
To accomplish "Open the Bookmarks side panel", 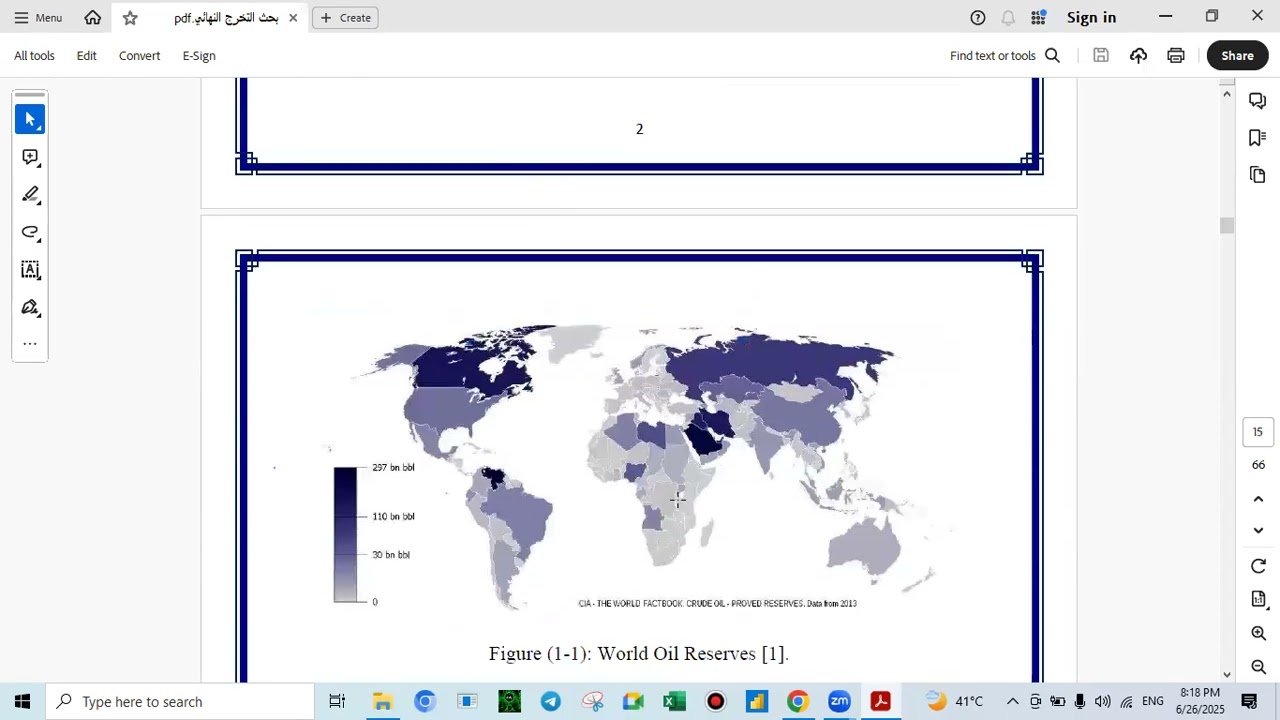I will 1258,137.
